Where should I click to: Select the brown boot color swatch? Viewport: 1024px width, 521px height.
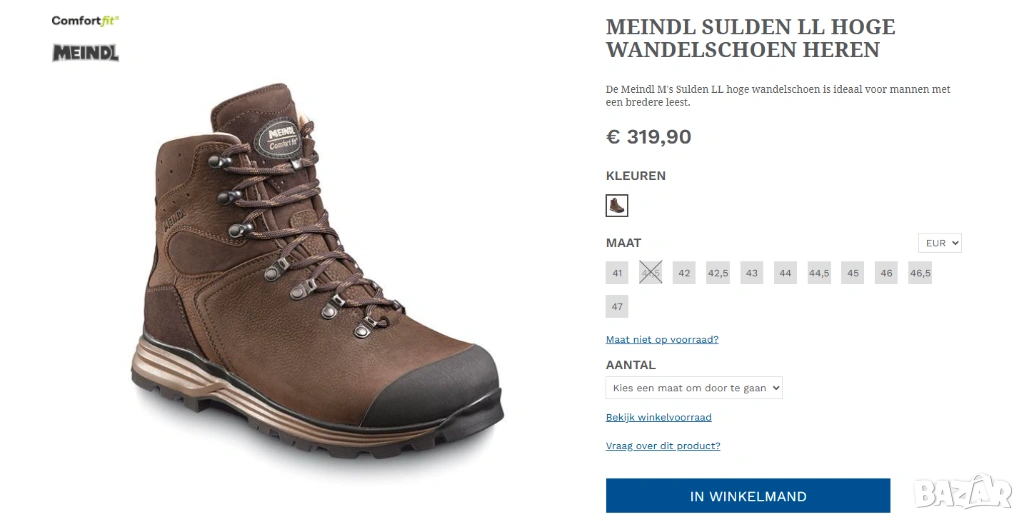click(x=617, y=206)
